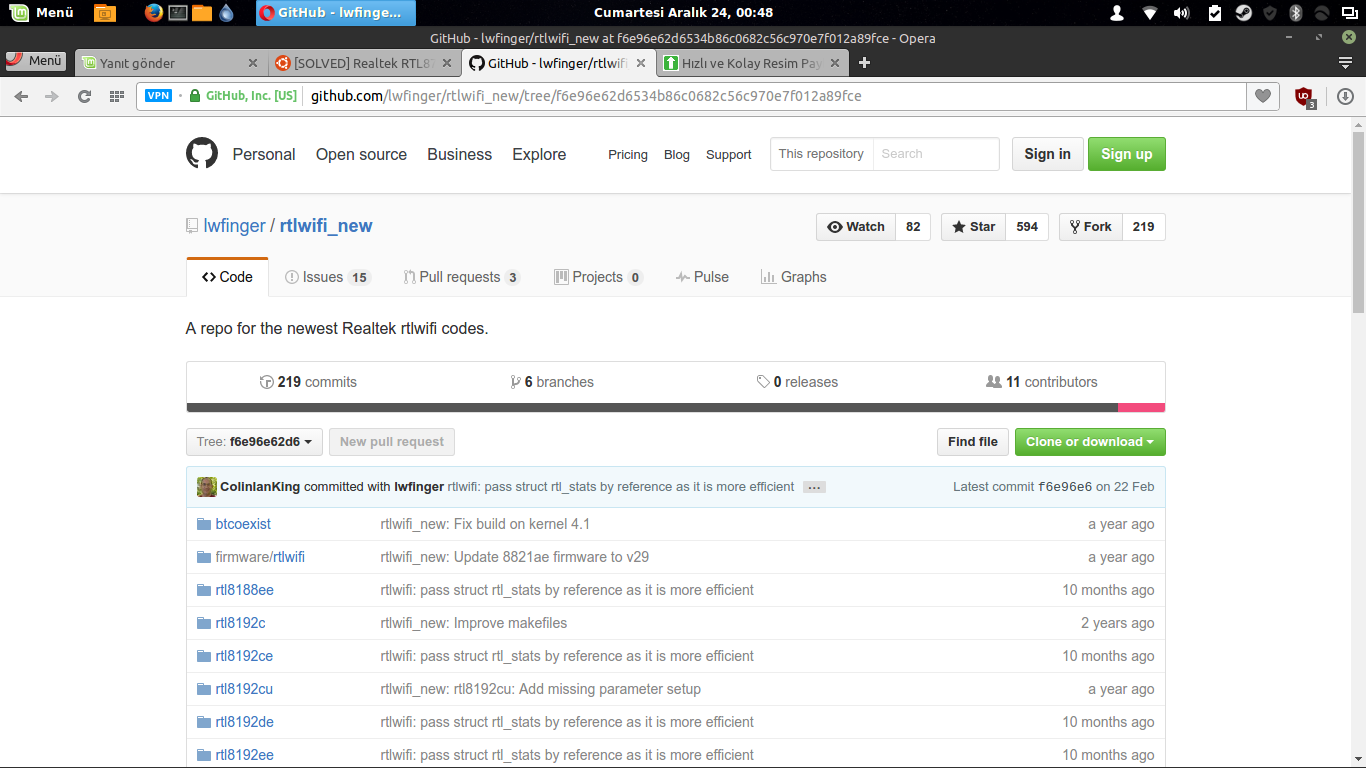Open the btcoexist folder

pyautogui.click(x=243, y=524)
